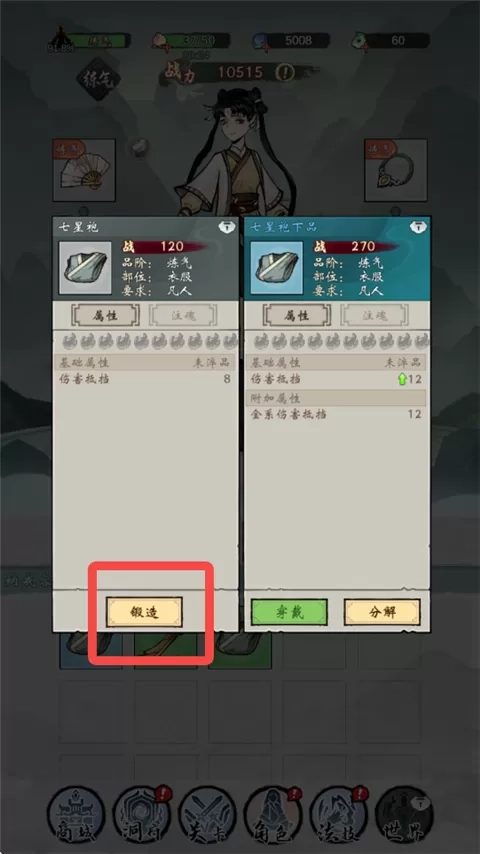Select 注魂 tab in left 七星袍 panel
The height and width of the screenshot is (854, 480).
coord(183,315)
